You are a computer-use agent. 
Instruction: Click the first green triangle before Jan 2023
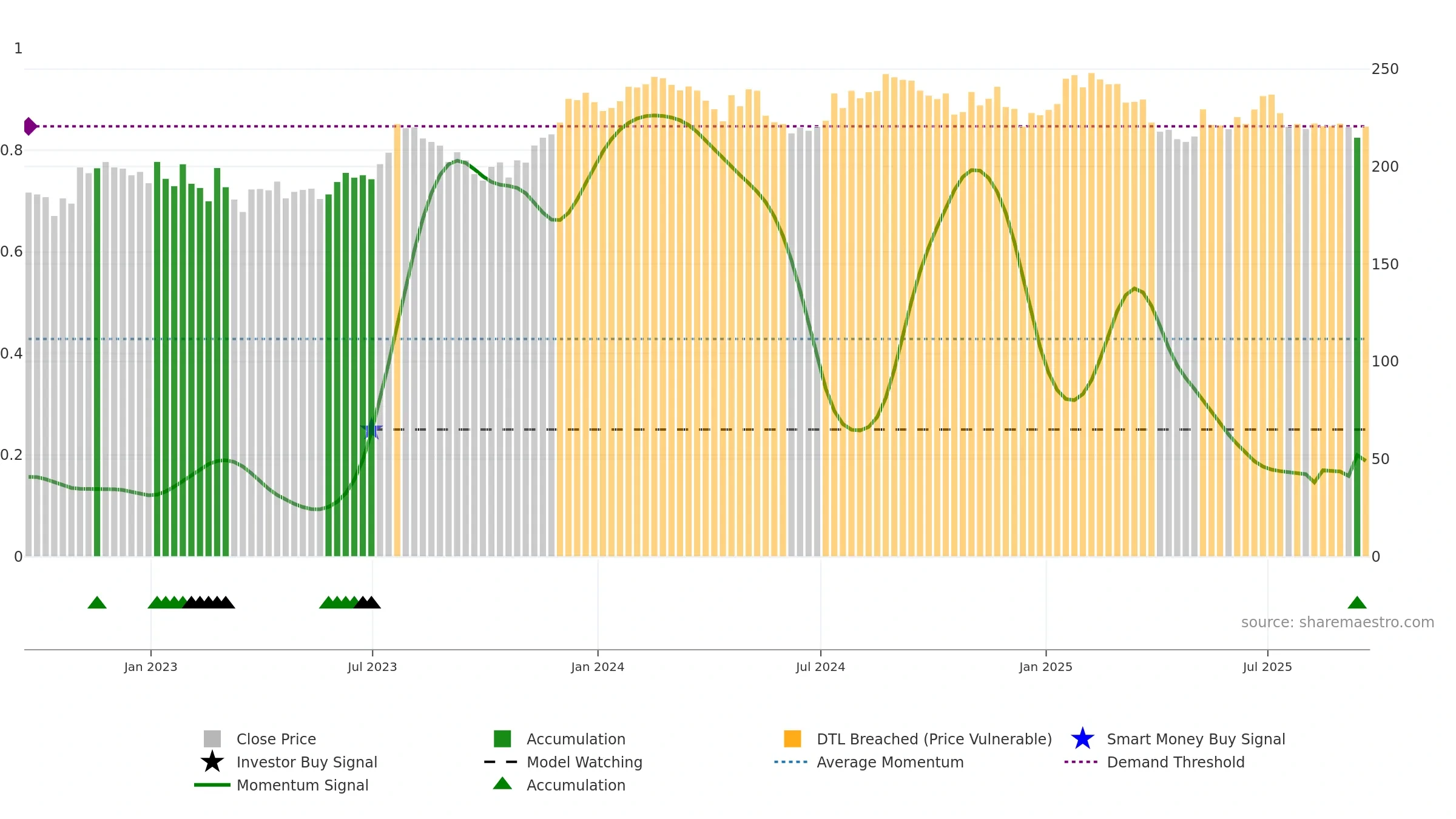pos(97,602)
